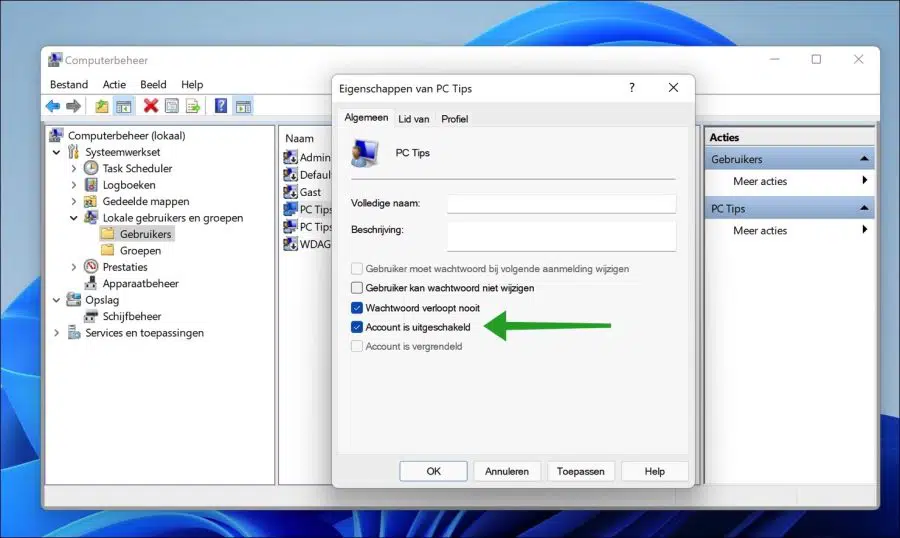Expand the Prestaties tree node
Viewport: 900px width, 538px height.
(x=73, y=267)
